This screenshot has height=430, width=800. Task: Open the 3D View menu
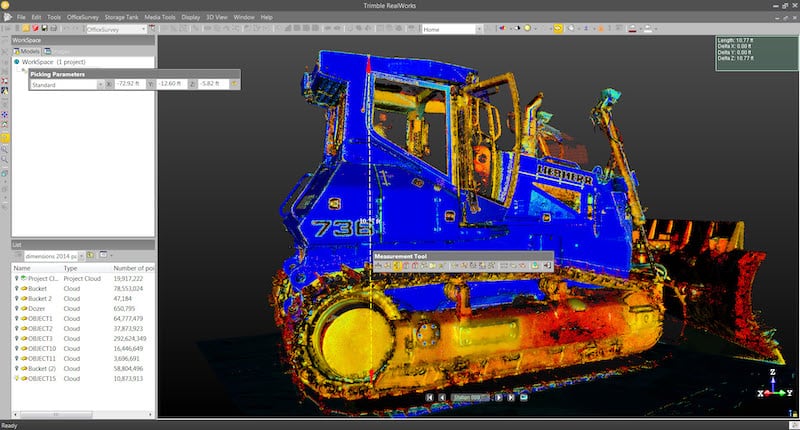pos(216,17)
